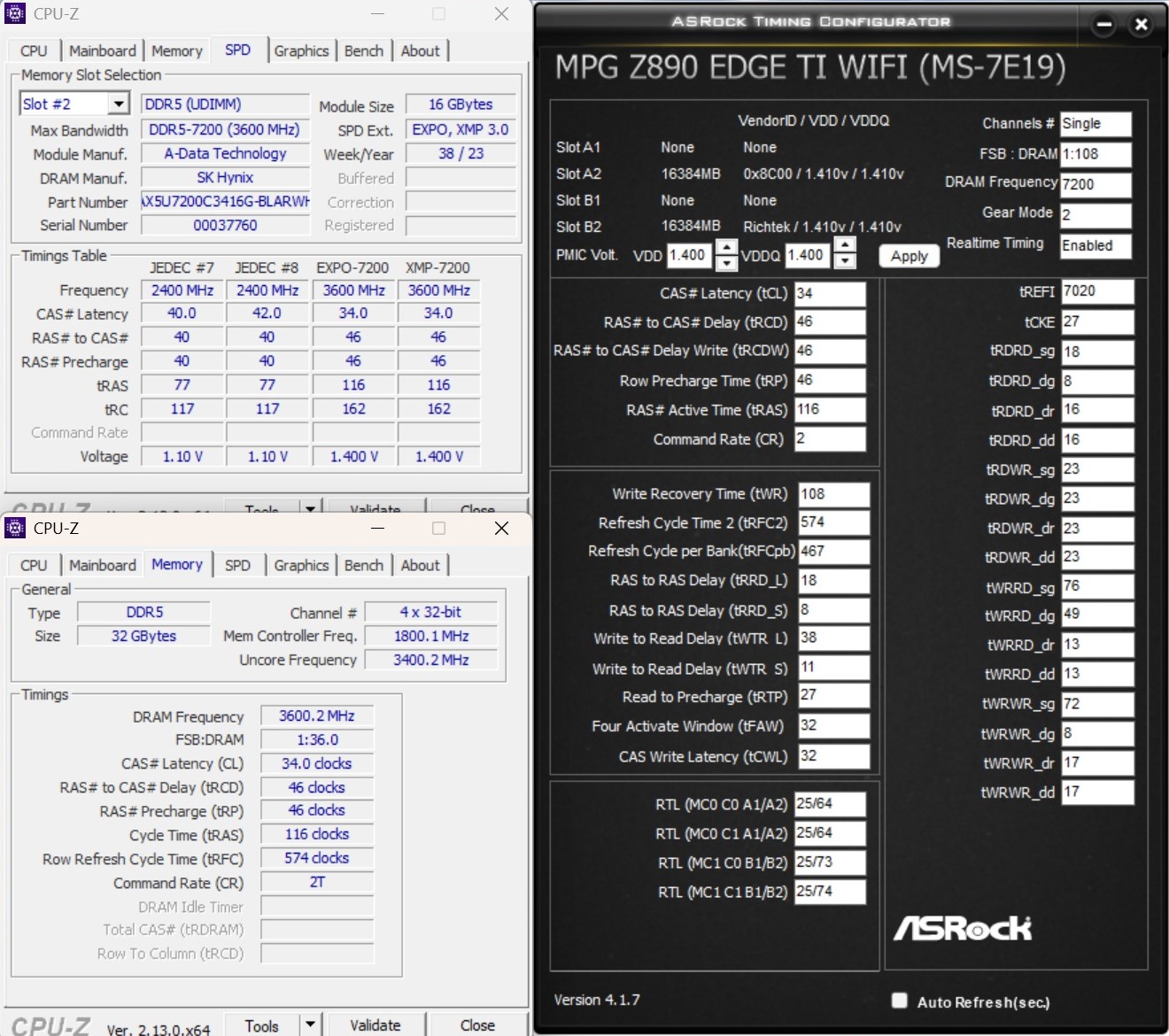1169x1036 pixels.
Task: Click the Realtime Timing field showing Enabled
Action: [1096, 246]
